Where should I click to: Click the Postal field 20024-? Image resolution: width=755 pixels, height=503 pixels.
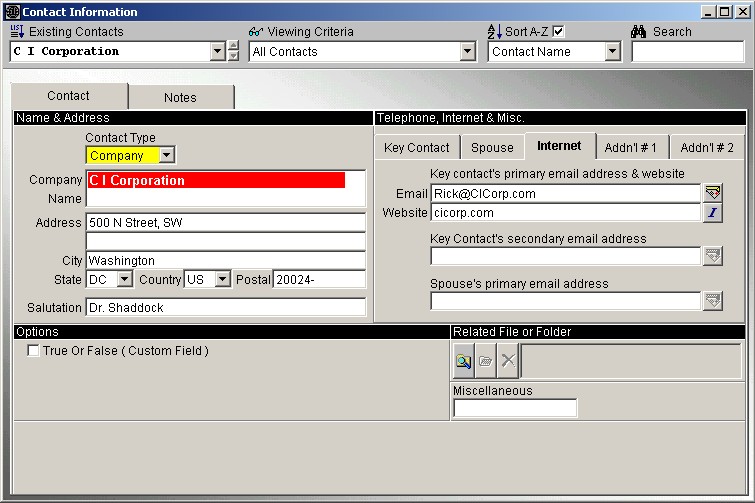(319, 279)
